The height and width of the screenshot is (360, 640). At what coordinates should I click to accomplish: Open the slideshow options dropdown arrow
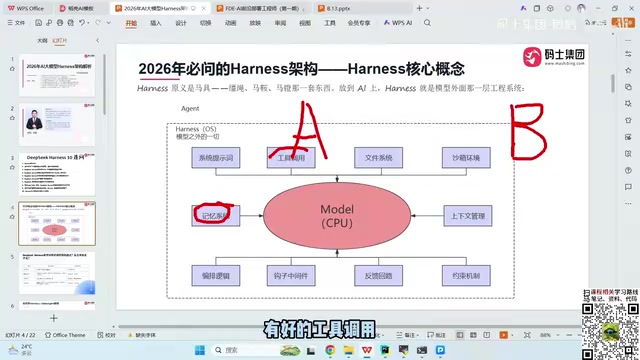tap(512, 335)
